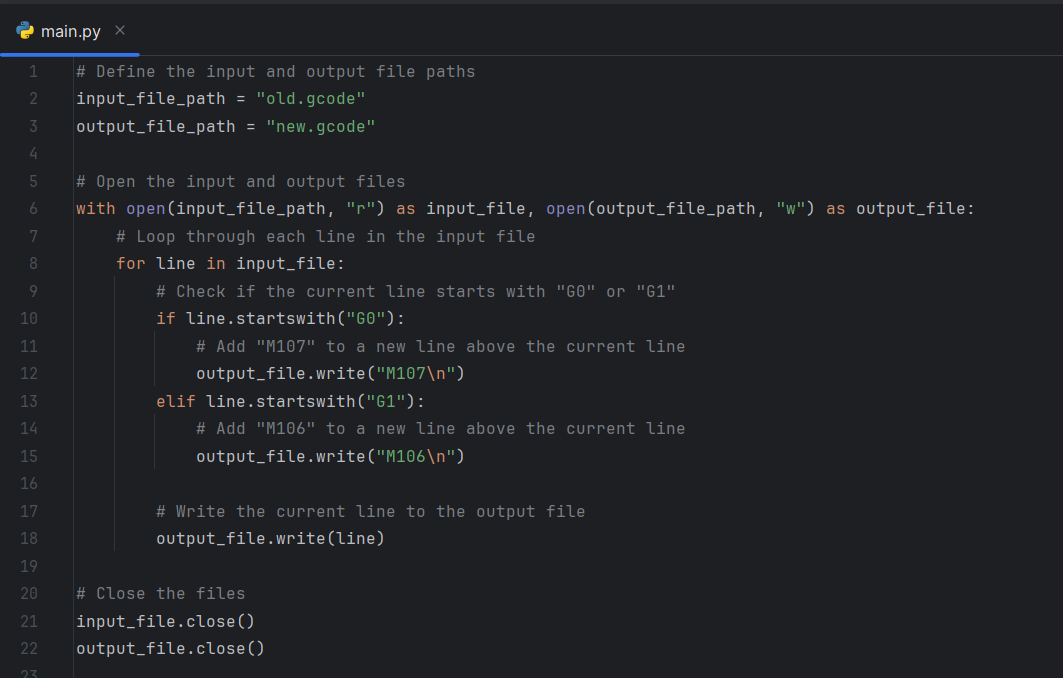Viewport: 1063px width, 678px height.
Task: Click the "with" keyword on line 6
Action: click(x=96, y=208)
